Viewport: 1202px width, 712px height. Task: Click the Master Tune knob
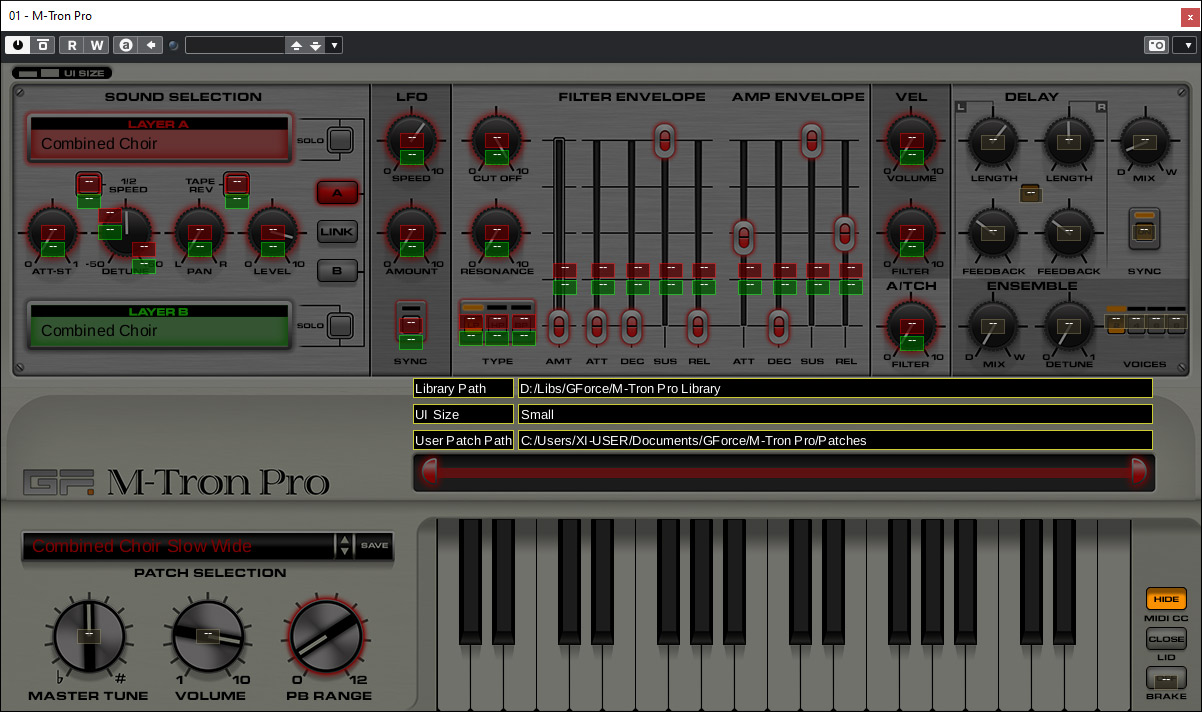89,637
